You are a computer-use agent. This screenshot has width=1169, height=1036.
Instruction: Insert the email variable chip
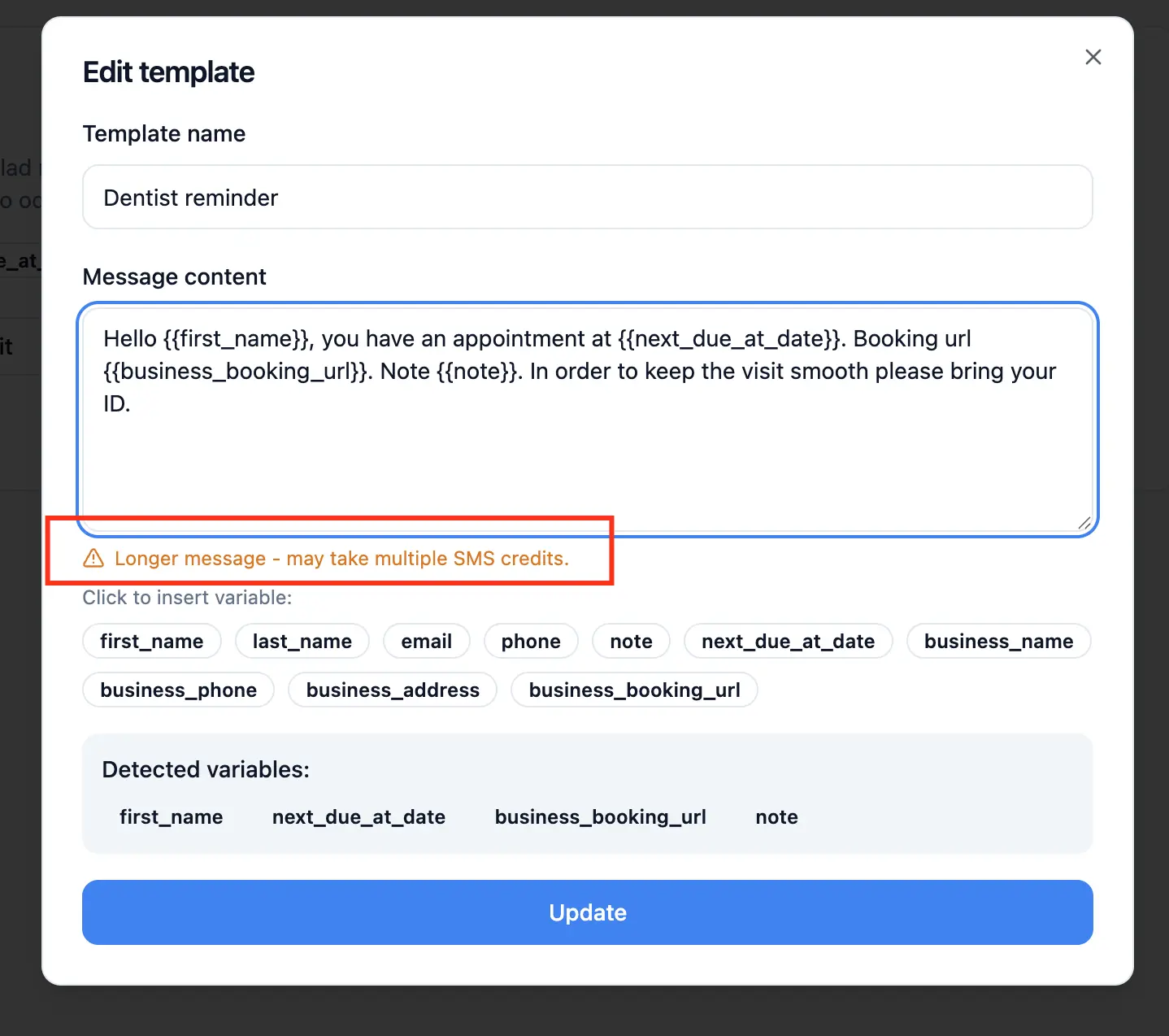click(427, 642)
